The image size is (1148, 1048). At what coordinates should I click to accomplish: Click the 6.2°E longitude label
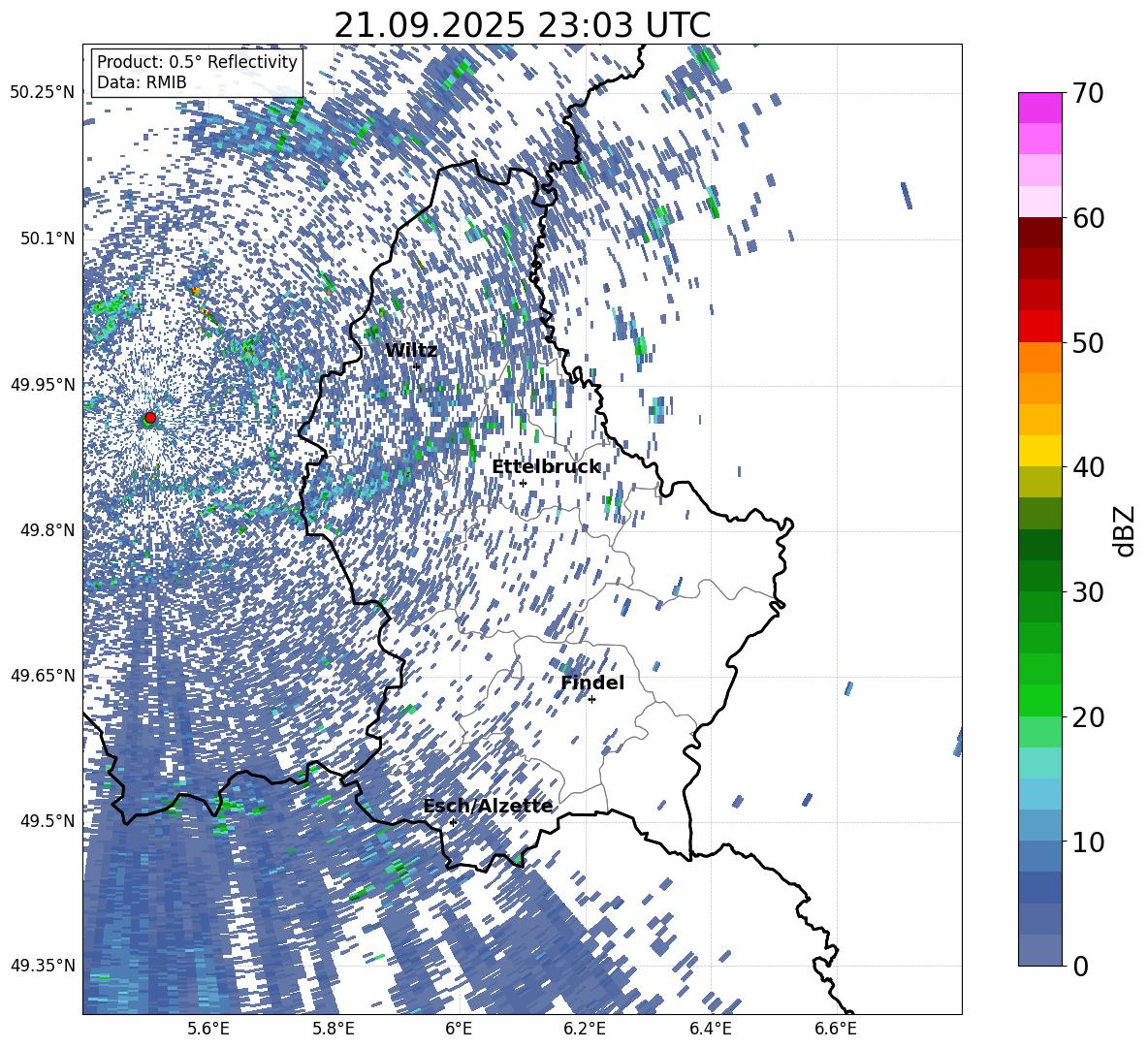point(585,1029)
